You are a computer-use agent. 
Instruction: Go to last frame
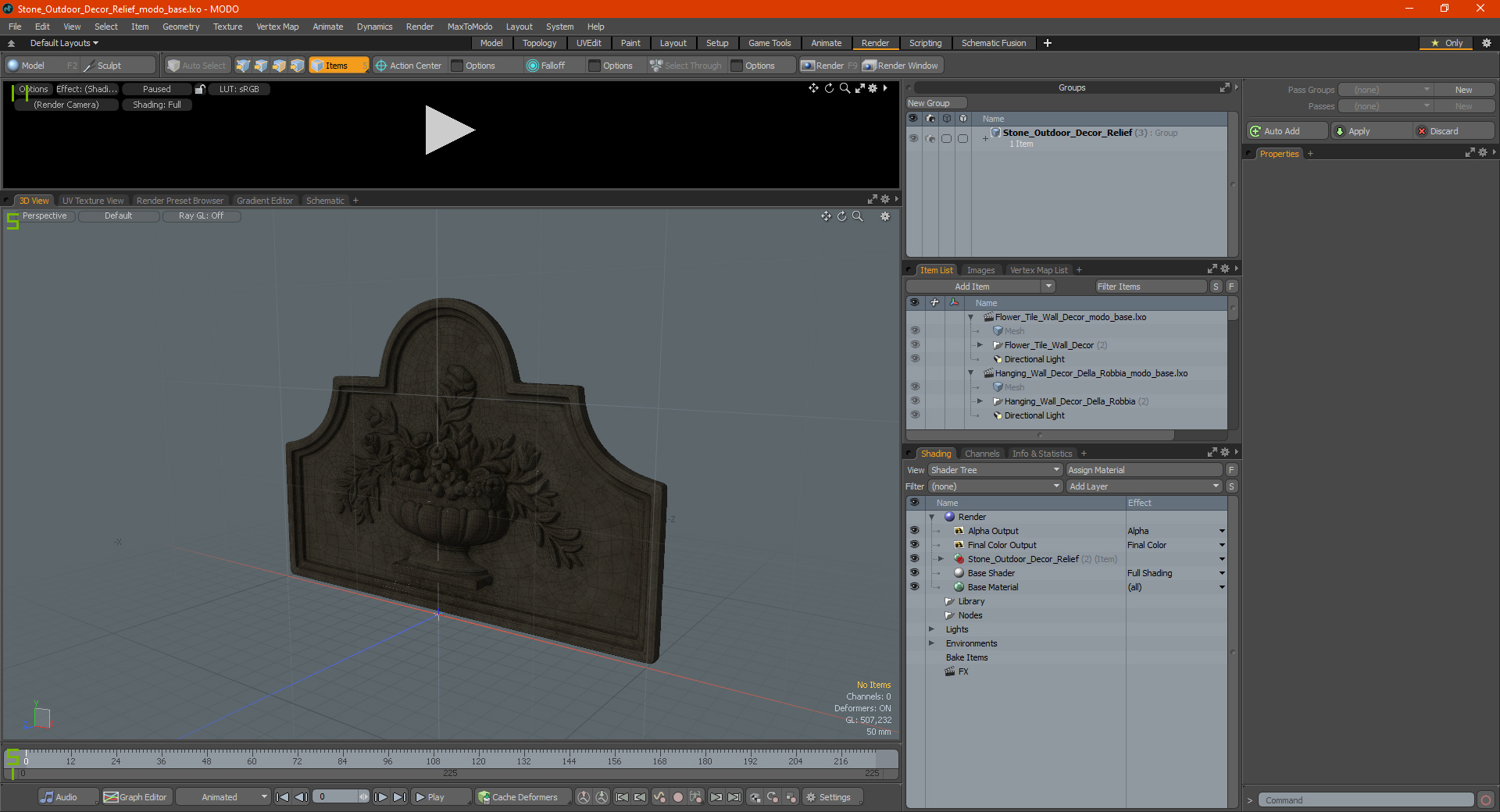399,797
